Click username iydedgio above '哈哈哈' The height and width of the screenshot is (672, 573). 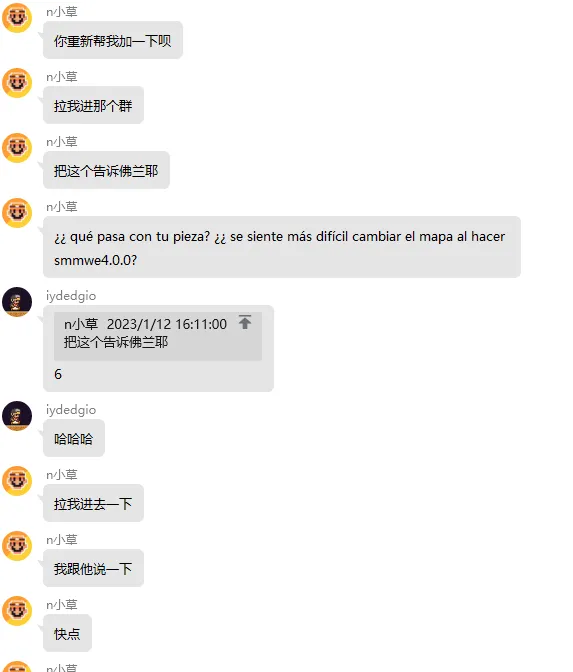pos(71,410)
